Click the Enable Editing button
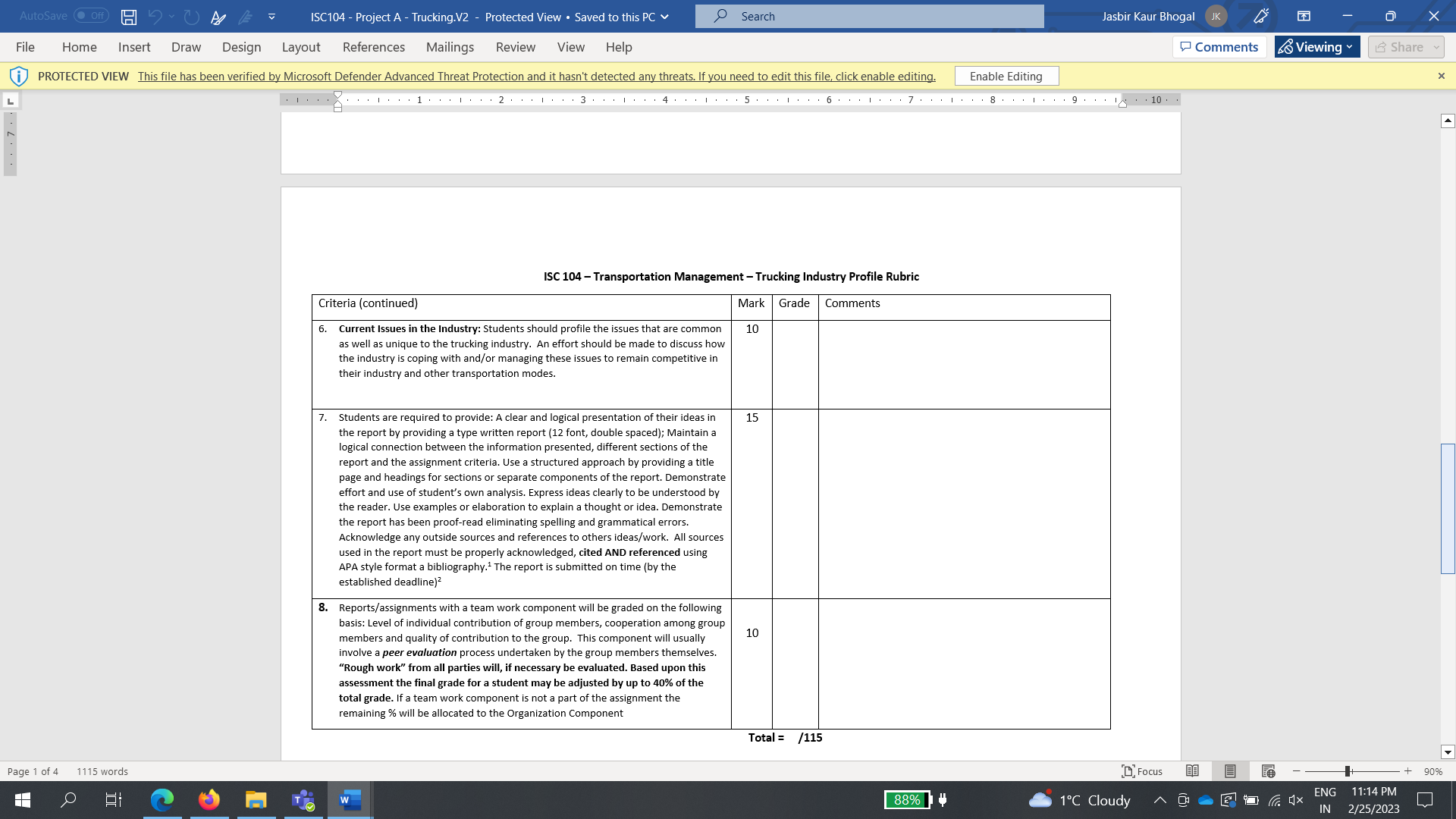 [x=1006, y=76]
